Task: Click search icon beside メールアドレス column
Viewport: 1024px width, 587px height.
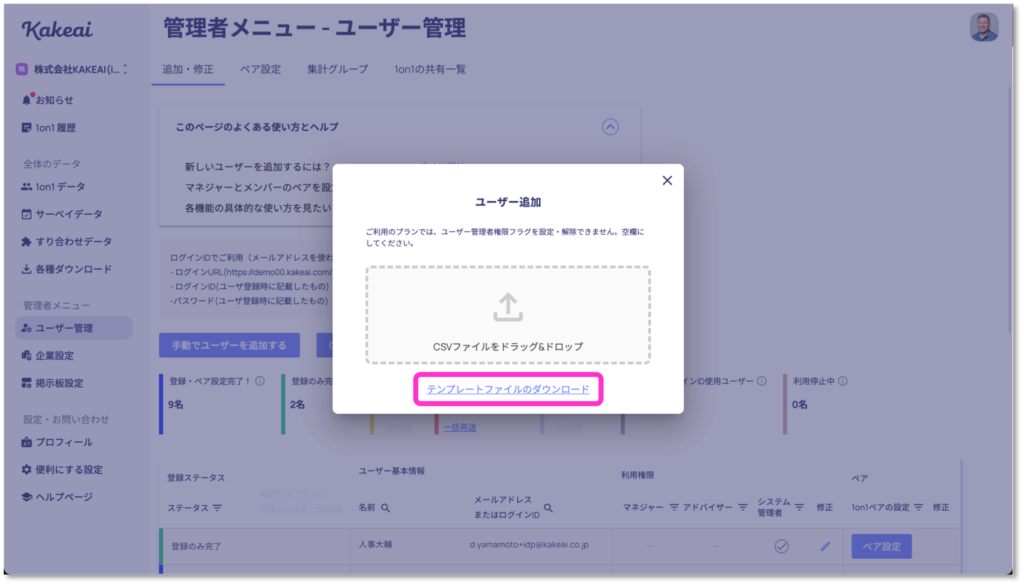Action: (x=549, y=508)
